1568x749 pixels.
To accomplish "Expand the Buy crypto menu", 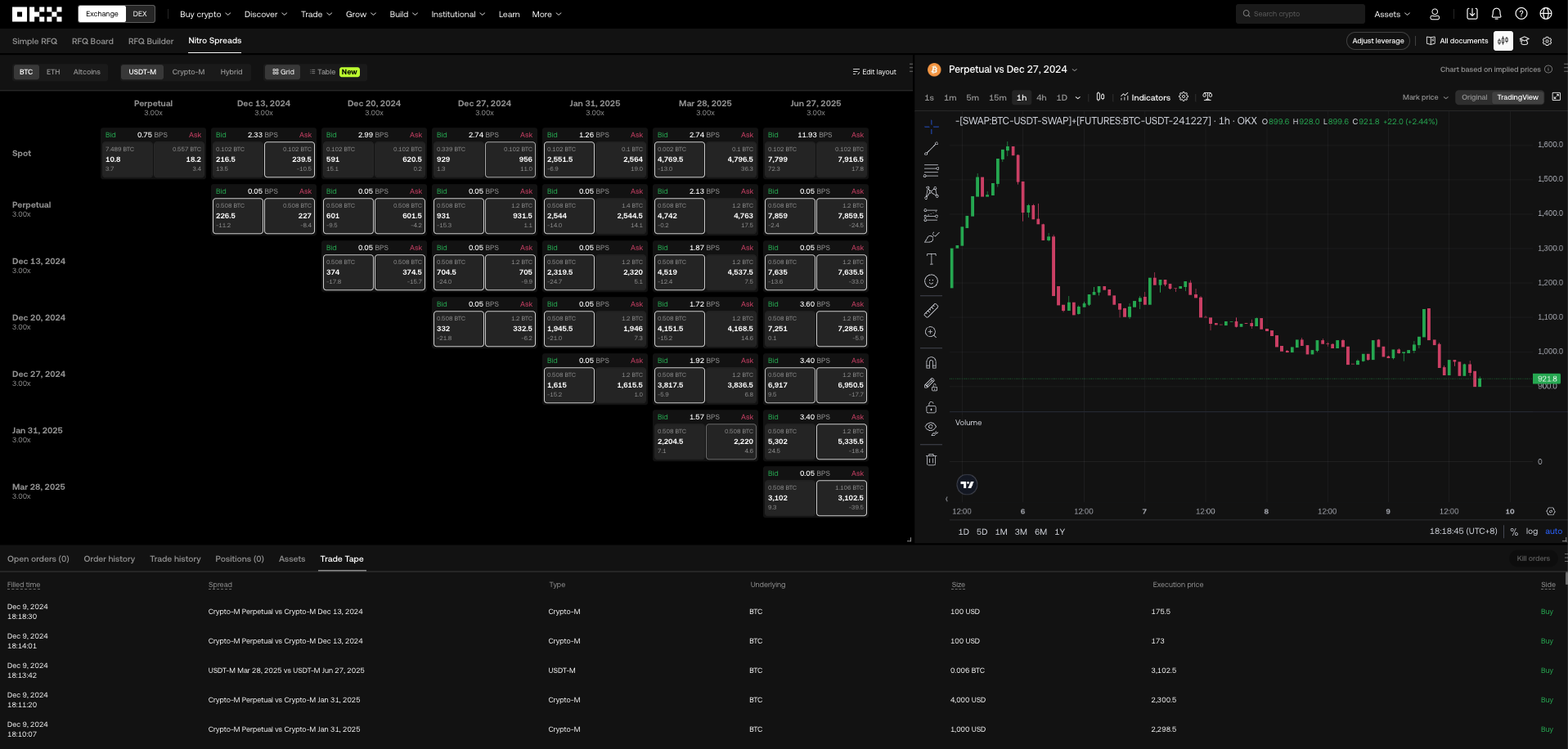I will click(205, 14).
